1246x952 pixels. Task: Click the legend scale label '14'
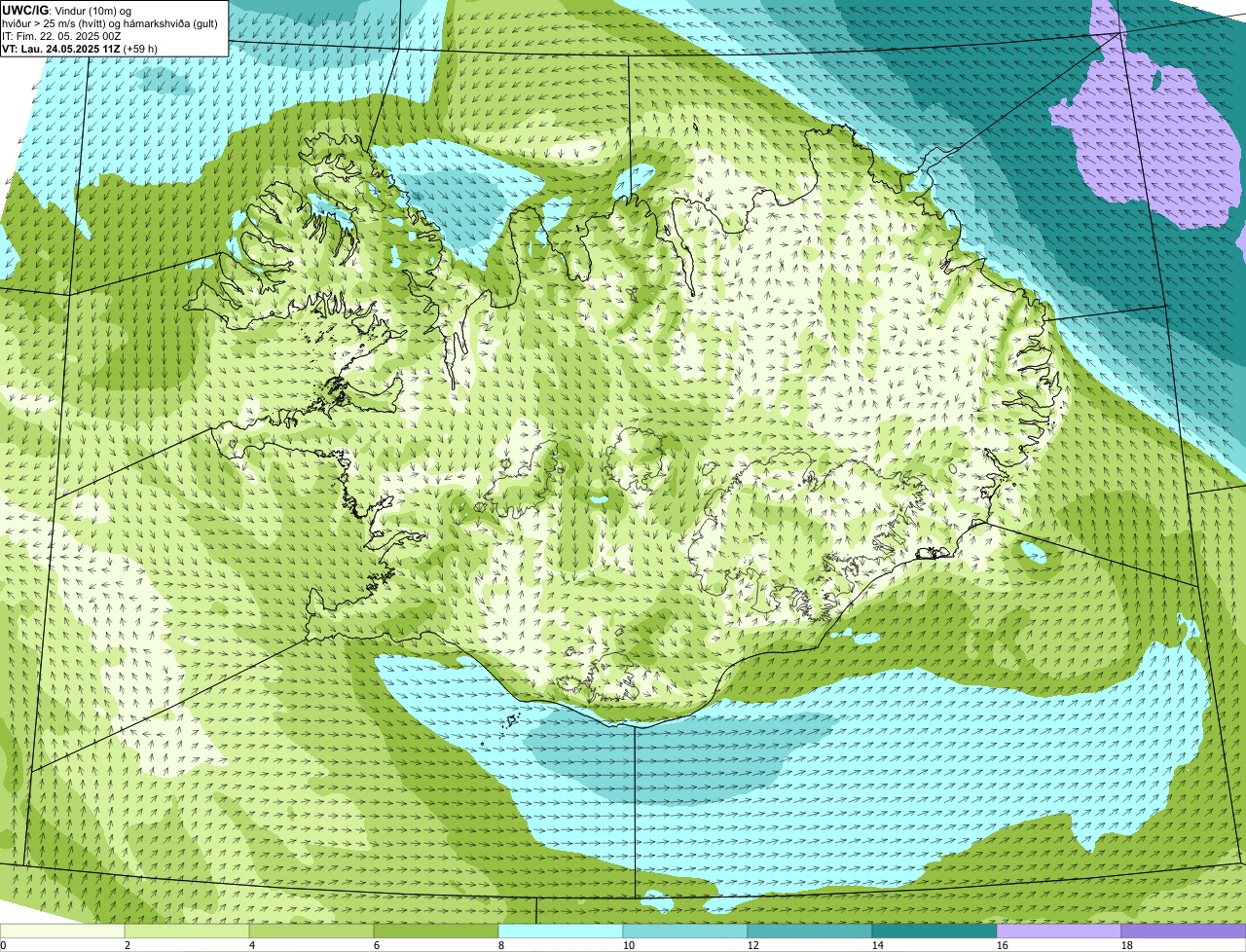click(878, 945)
